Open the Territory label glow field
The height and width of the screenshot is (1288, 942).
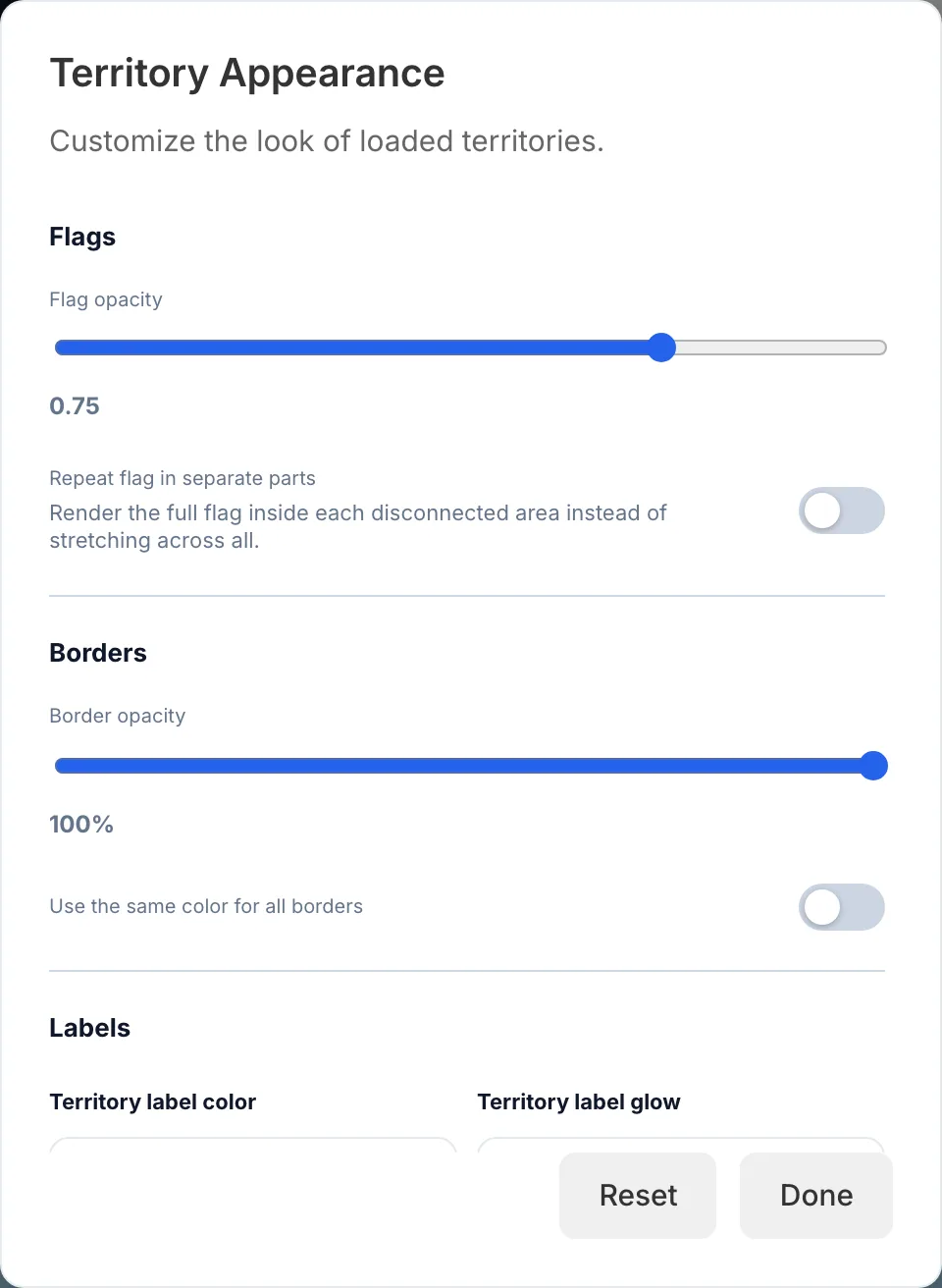click(x=681, y=1145)
